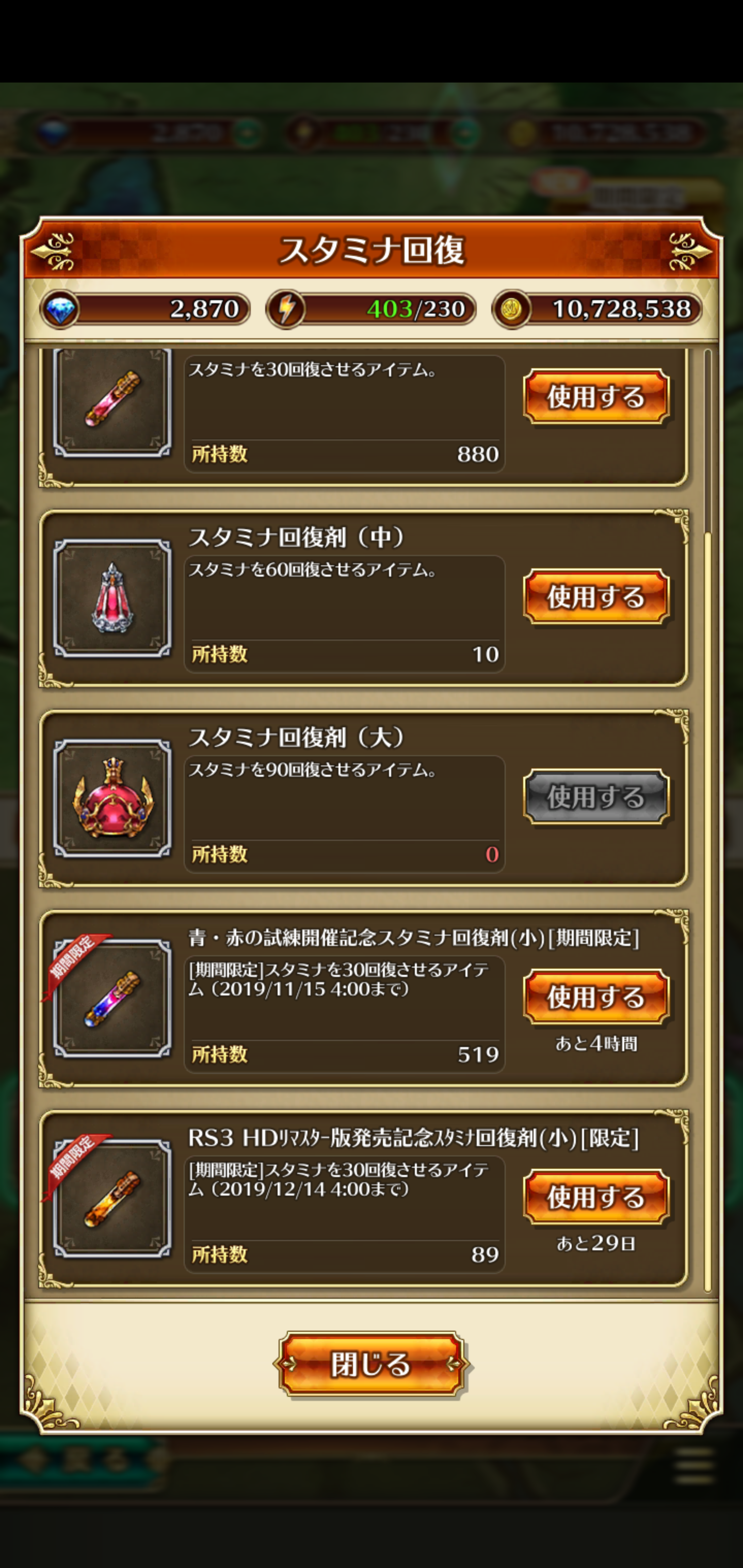Tap the gold coin currency icon

tap(511, 309)
